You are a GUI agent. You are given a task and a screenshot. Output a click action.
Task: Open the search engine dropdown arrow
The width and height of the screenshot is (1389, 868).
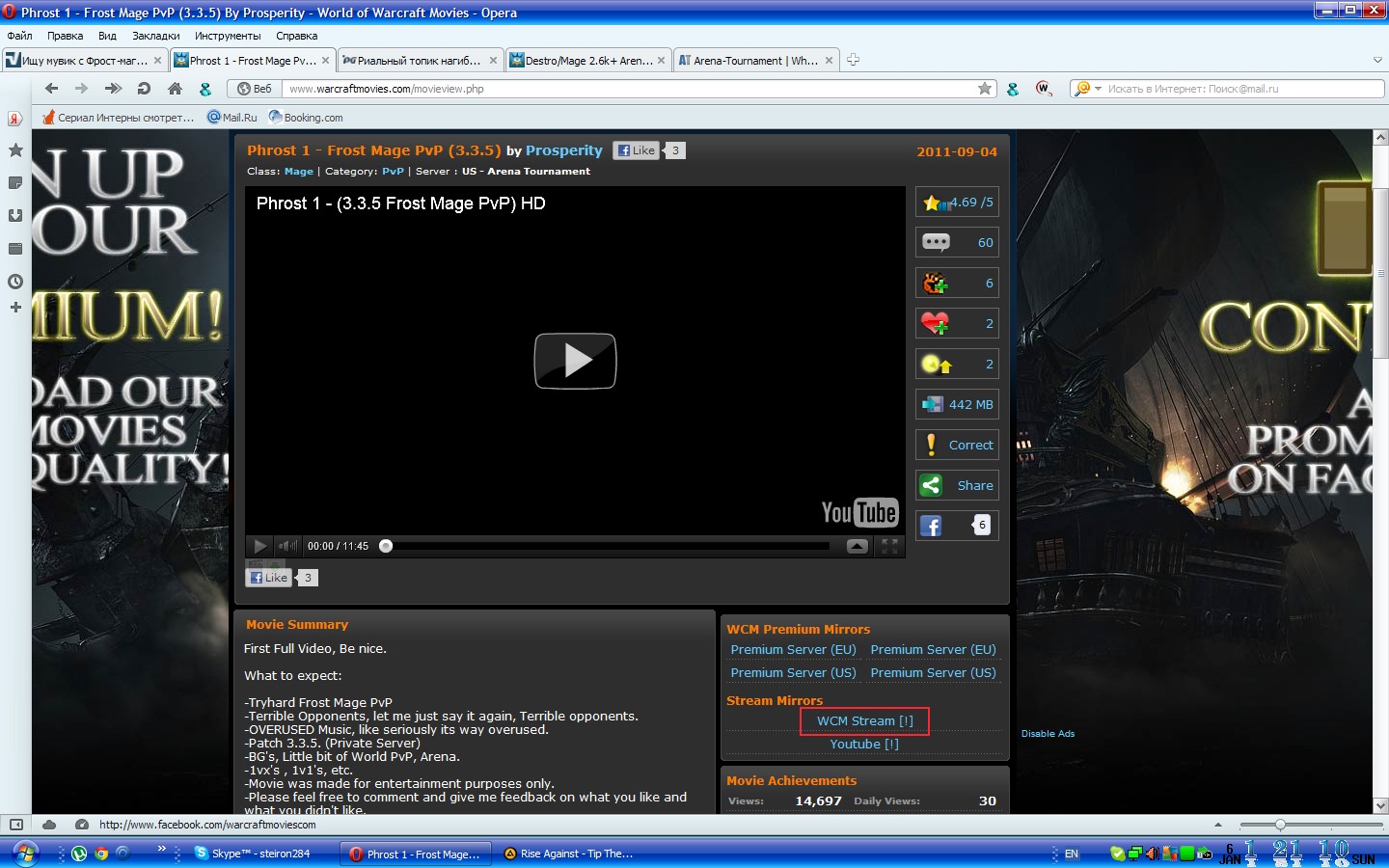pos(1098,89)
